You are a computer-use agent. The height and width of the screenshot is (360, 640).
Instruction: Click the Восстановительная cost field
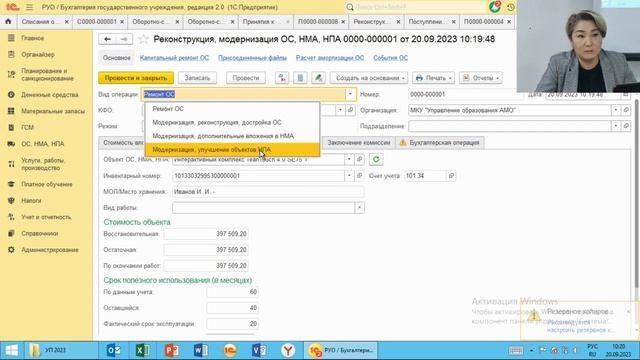206,234
